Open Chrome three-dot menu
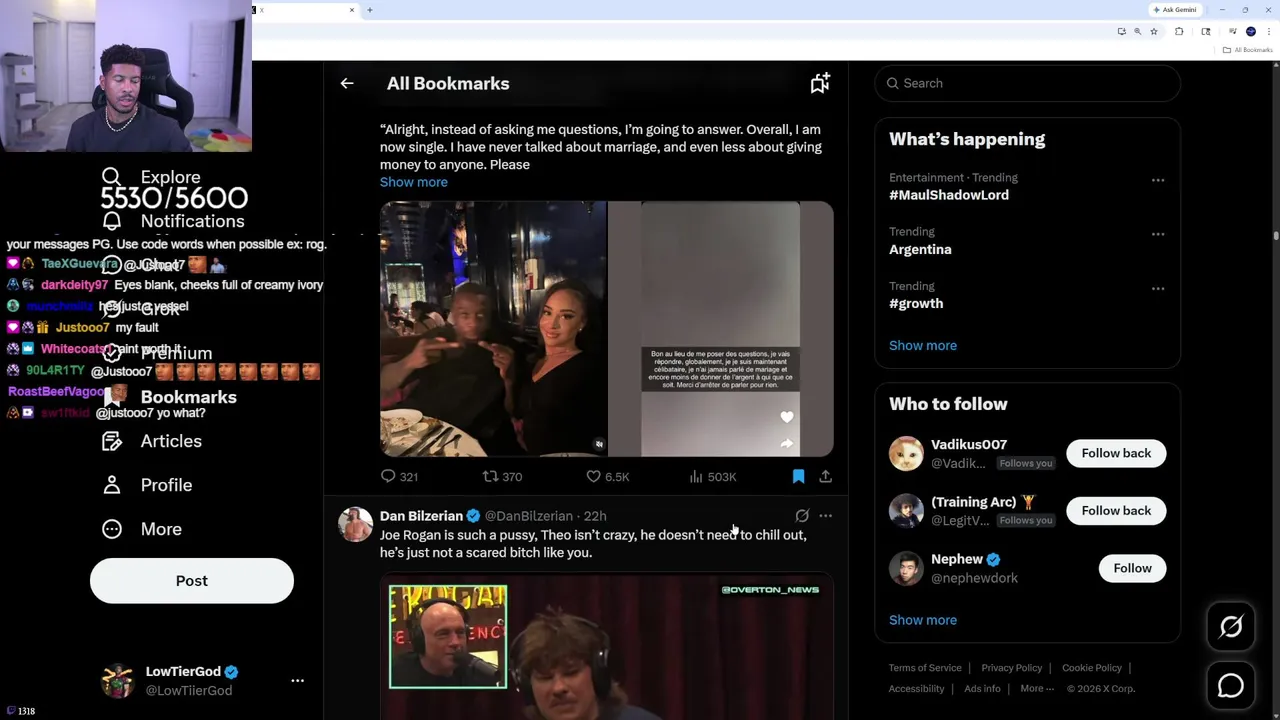Viewport: 1280px width, 720px height. click(x=1269, y=31)
